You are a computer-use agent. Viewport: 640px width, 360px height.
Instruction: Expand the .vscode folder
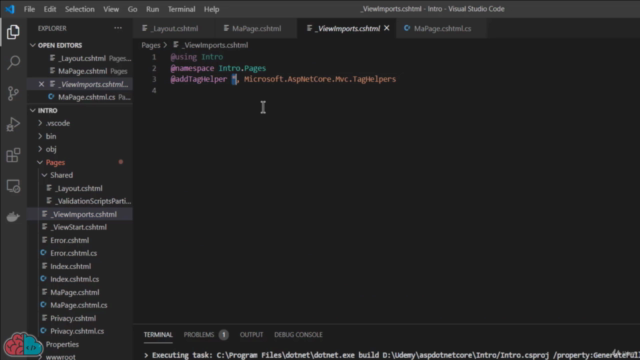(80, 123)
